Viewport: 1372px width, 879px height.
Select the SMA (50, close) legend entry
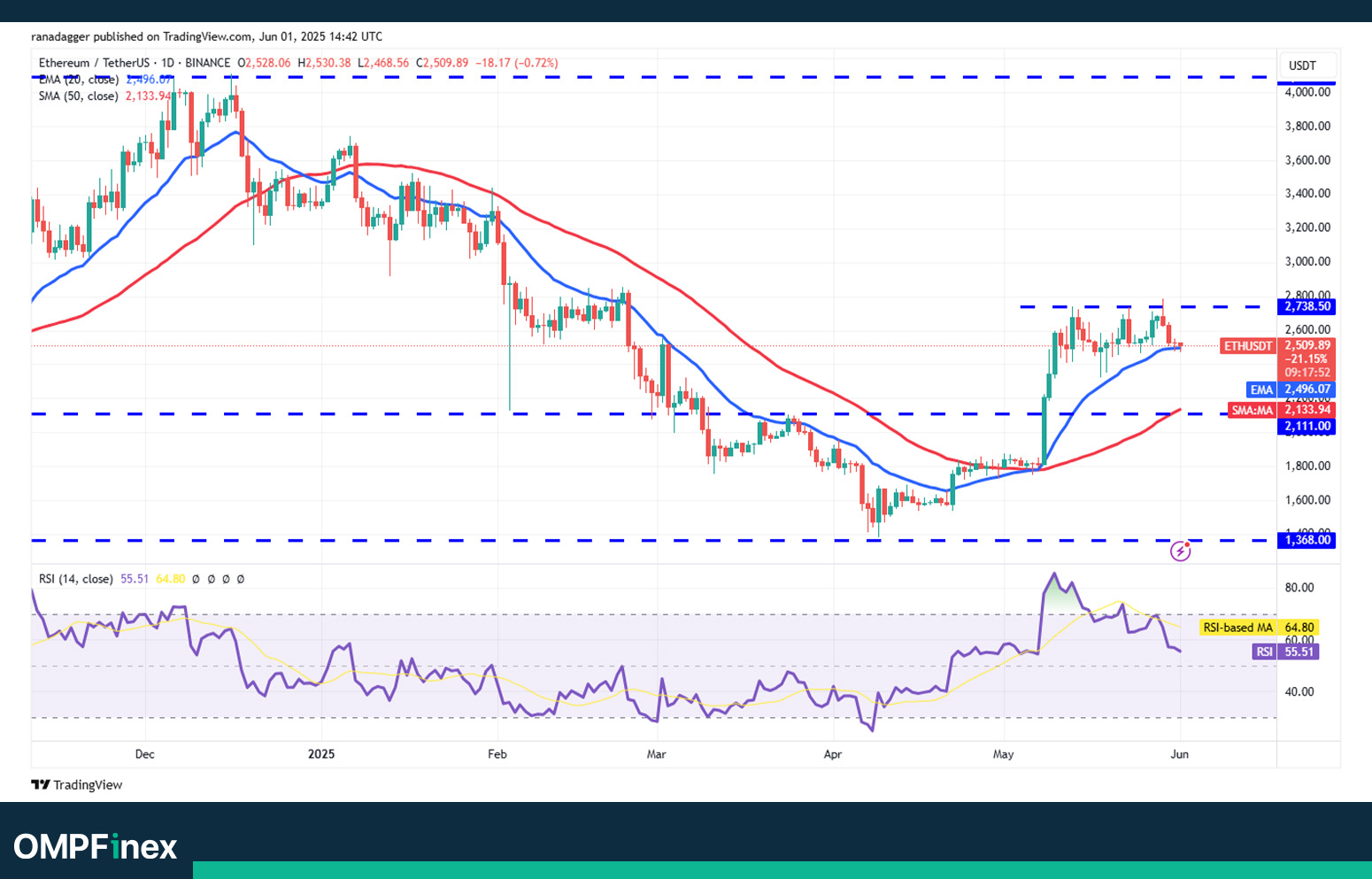pos(78,96)
